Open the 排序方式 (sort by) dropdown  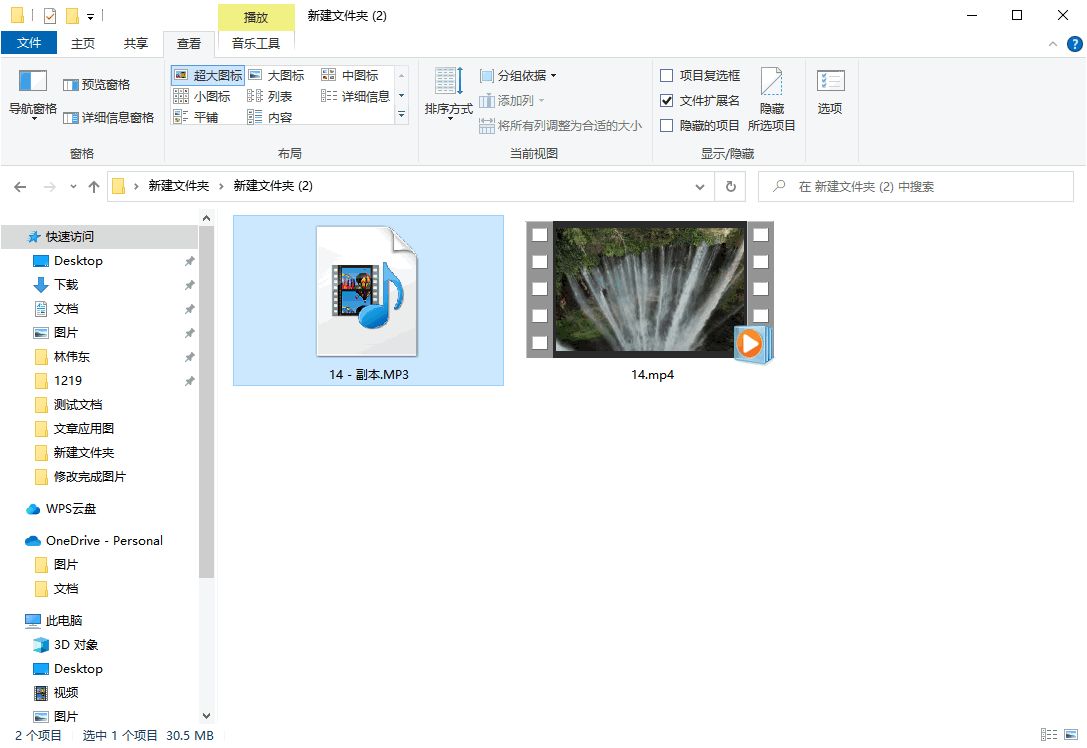click(447, 95)
